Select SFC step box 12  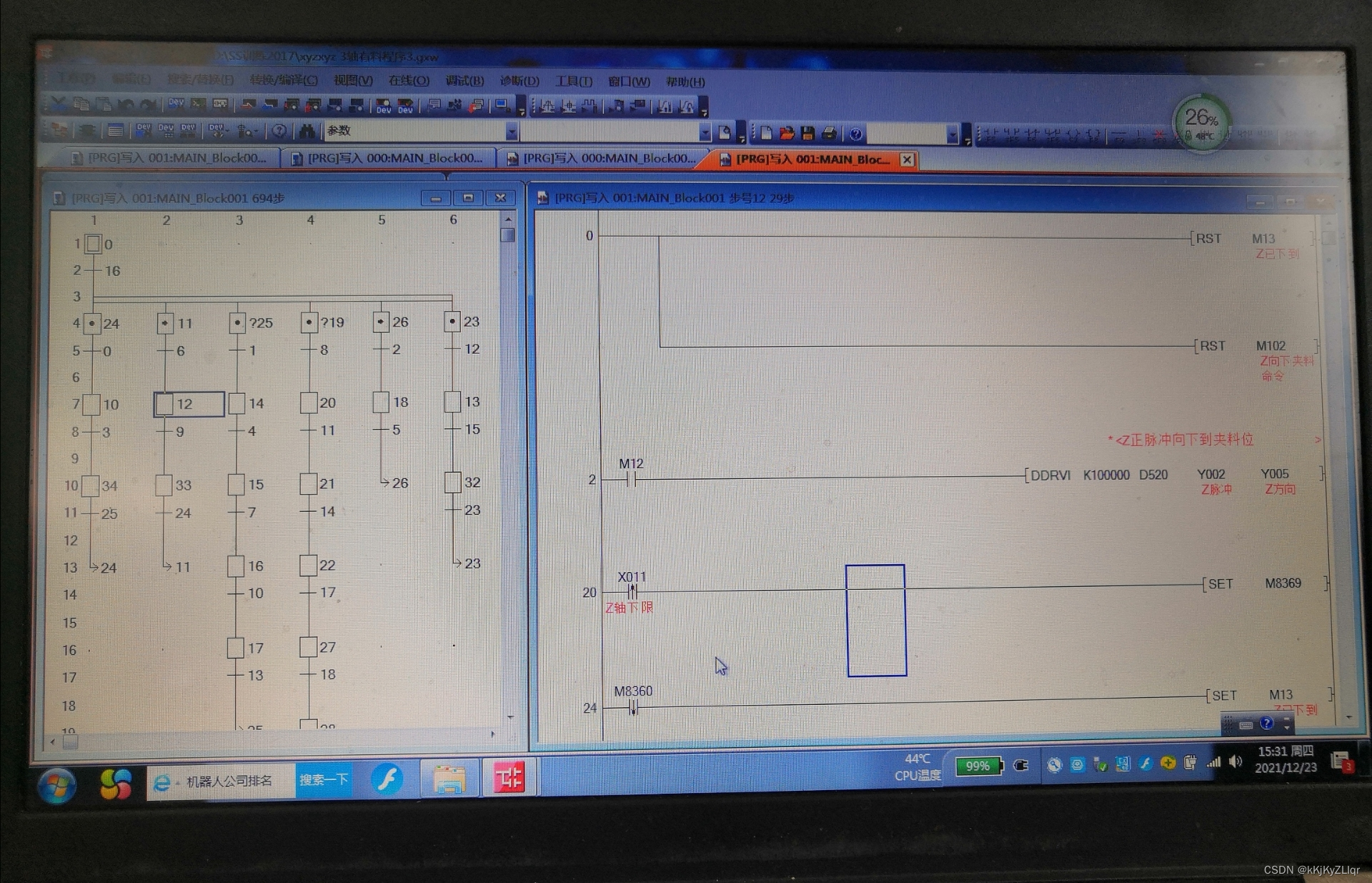pyautogui.click(x=165, y=404)
